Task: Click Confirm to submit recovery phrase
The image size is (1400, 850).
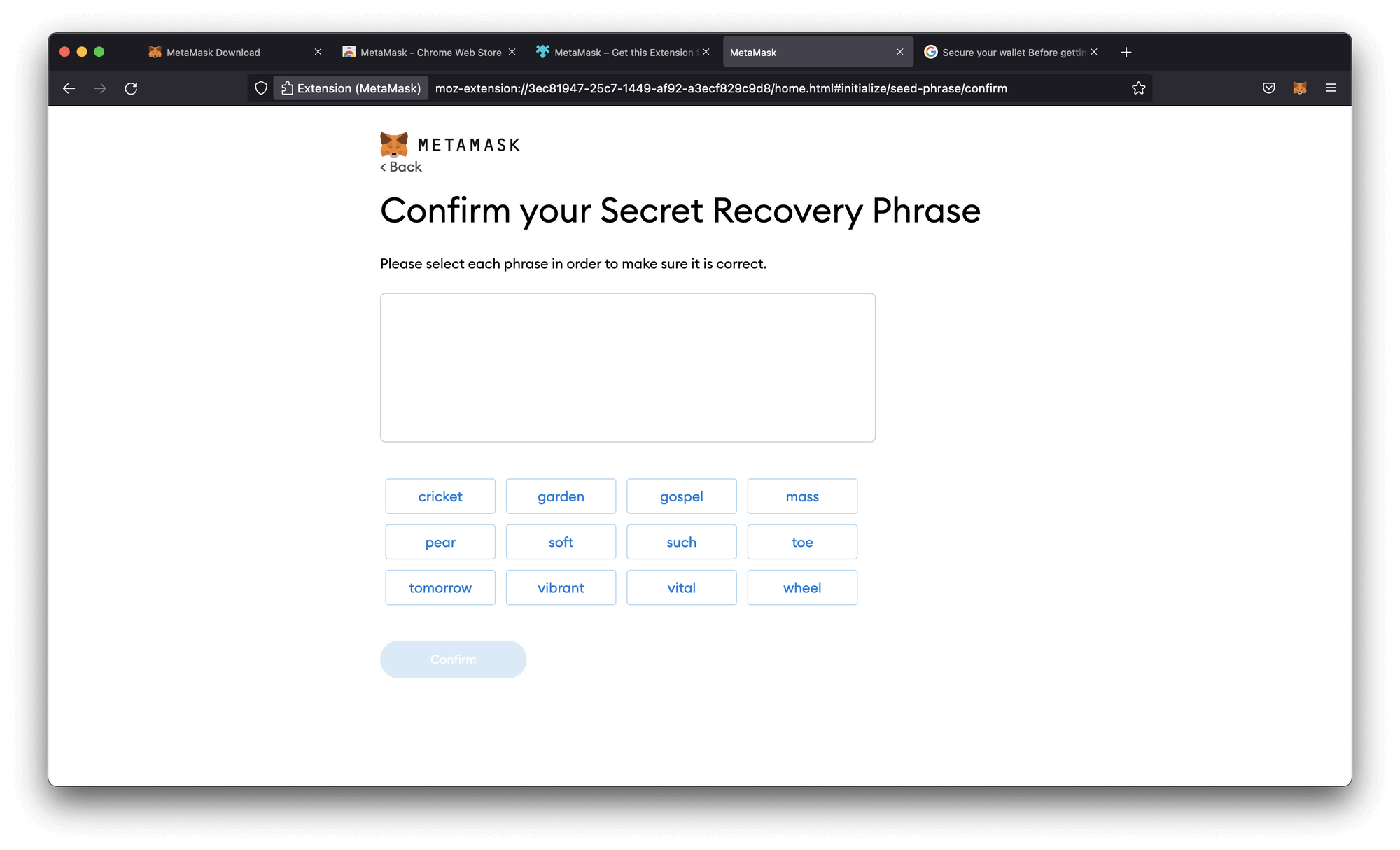Action: click(453, 659)
